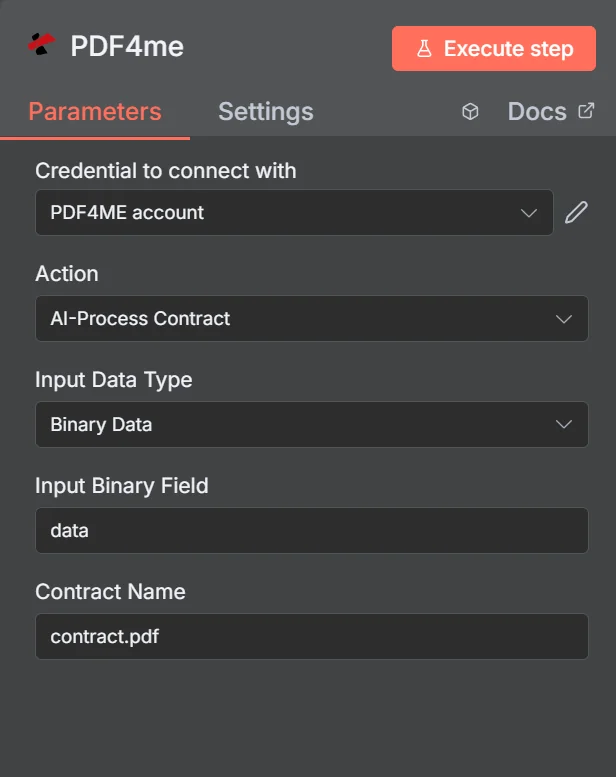This screenshot has width=616, height=777.
Task: Open the PDF4ME account credential dropdown
Action: 294,213
